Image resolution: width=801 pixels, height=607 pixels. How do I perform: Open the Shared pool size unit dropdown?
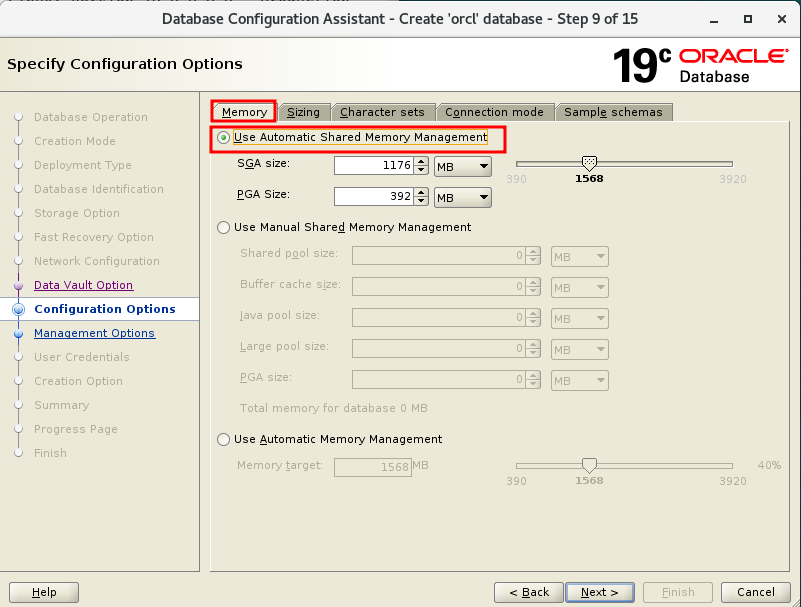(x=579, y=257)
